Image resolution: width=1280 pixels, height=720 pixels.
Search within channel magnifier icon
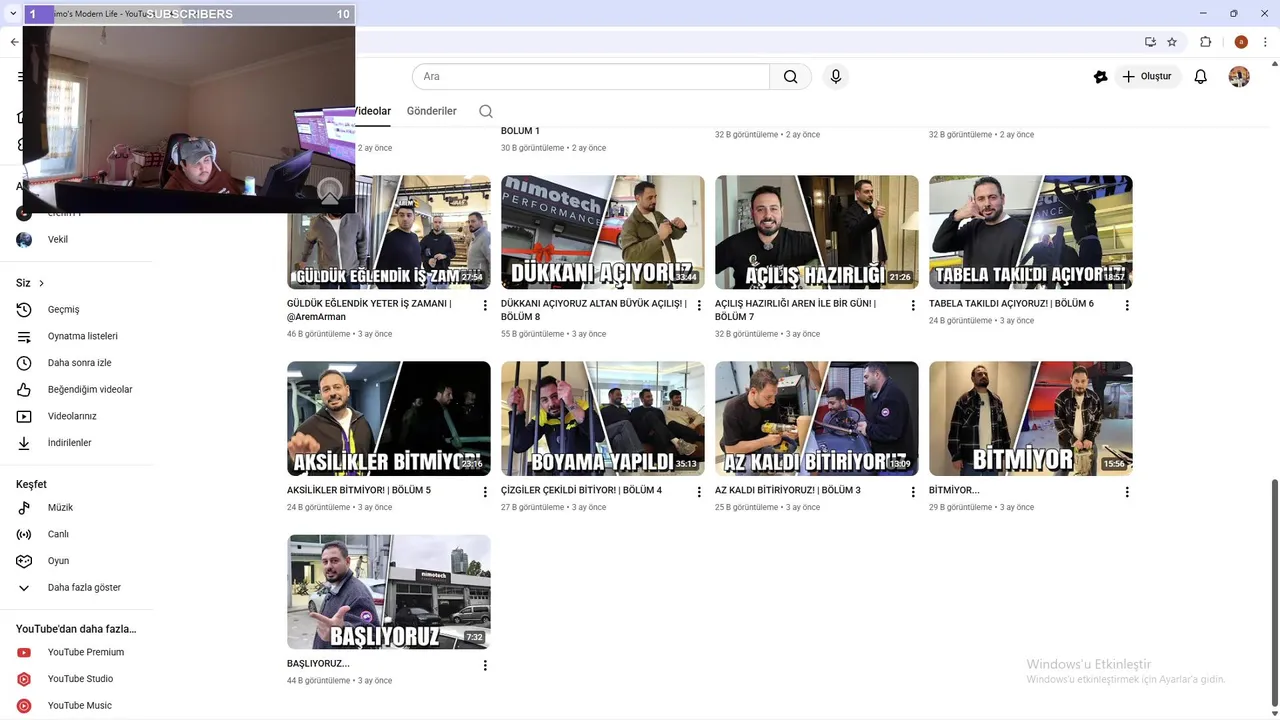(486, 111)
